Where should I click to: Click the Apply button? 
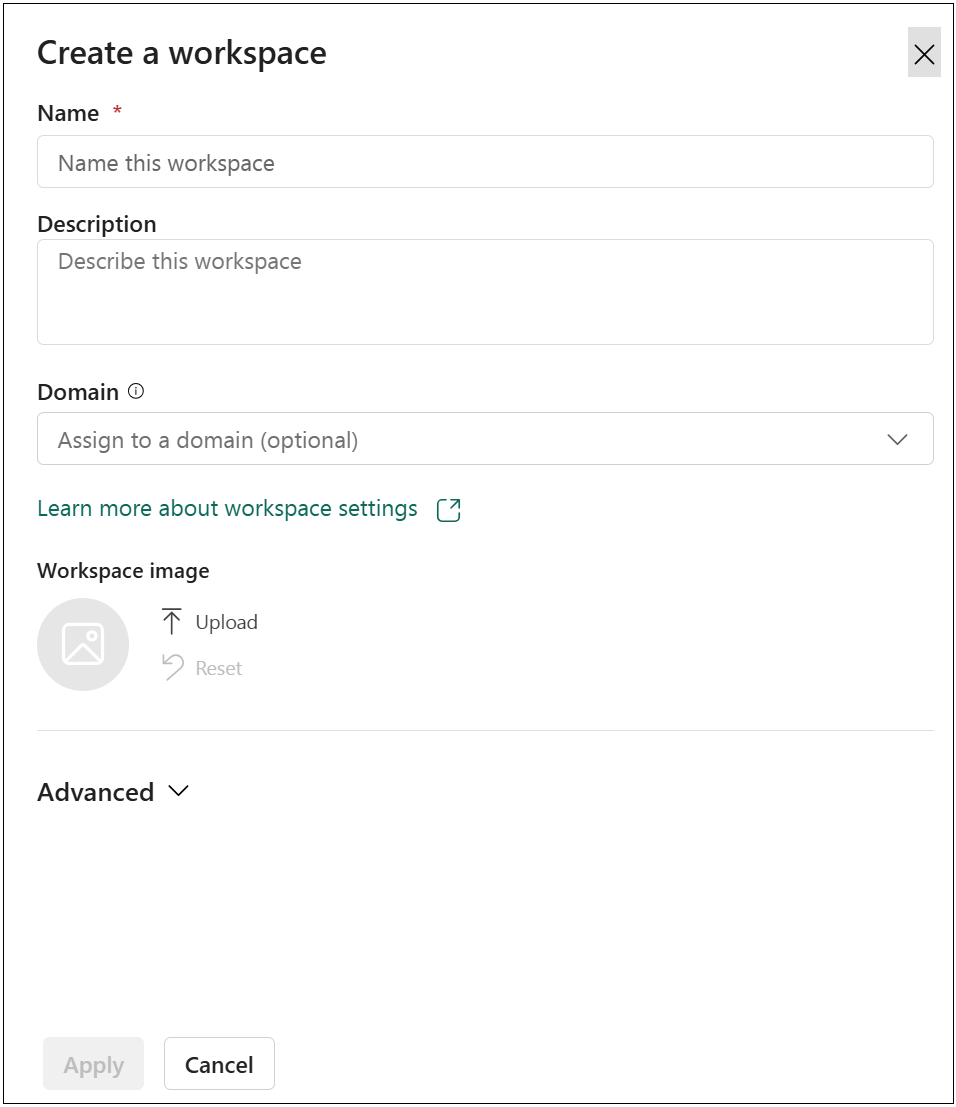click(x=94, y=1065)
